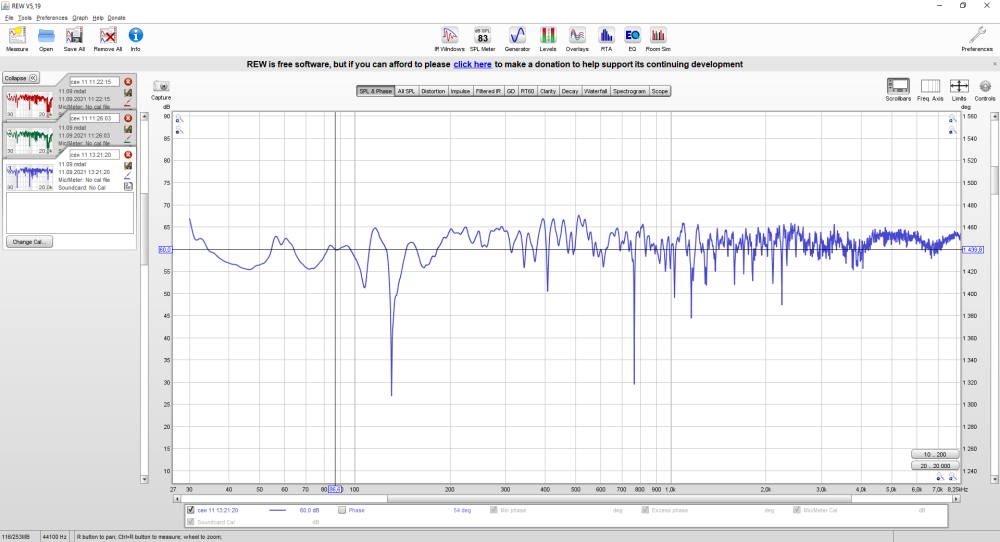
Task: Launch the signal Generator
Action: (x=517, y=39)
